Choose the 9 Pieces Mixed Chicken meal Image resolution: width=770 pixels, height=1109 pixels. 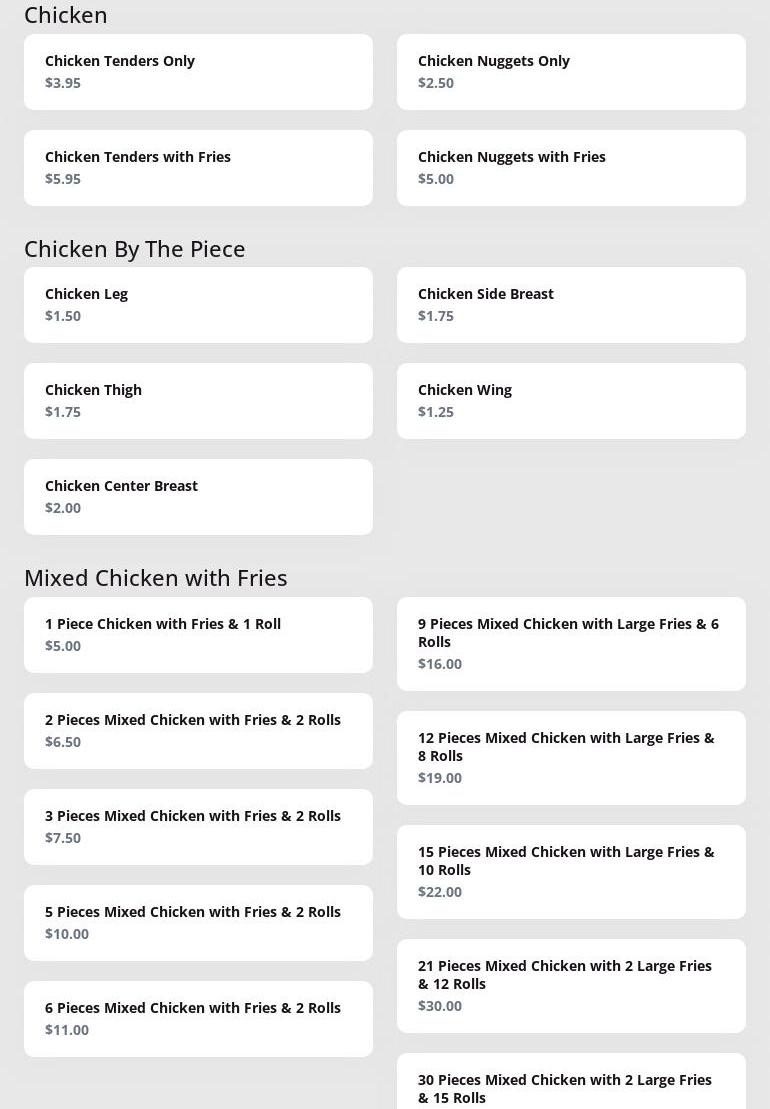pos(571,644)
